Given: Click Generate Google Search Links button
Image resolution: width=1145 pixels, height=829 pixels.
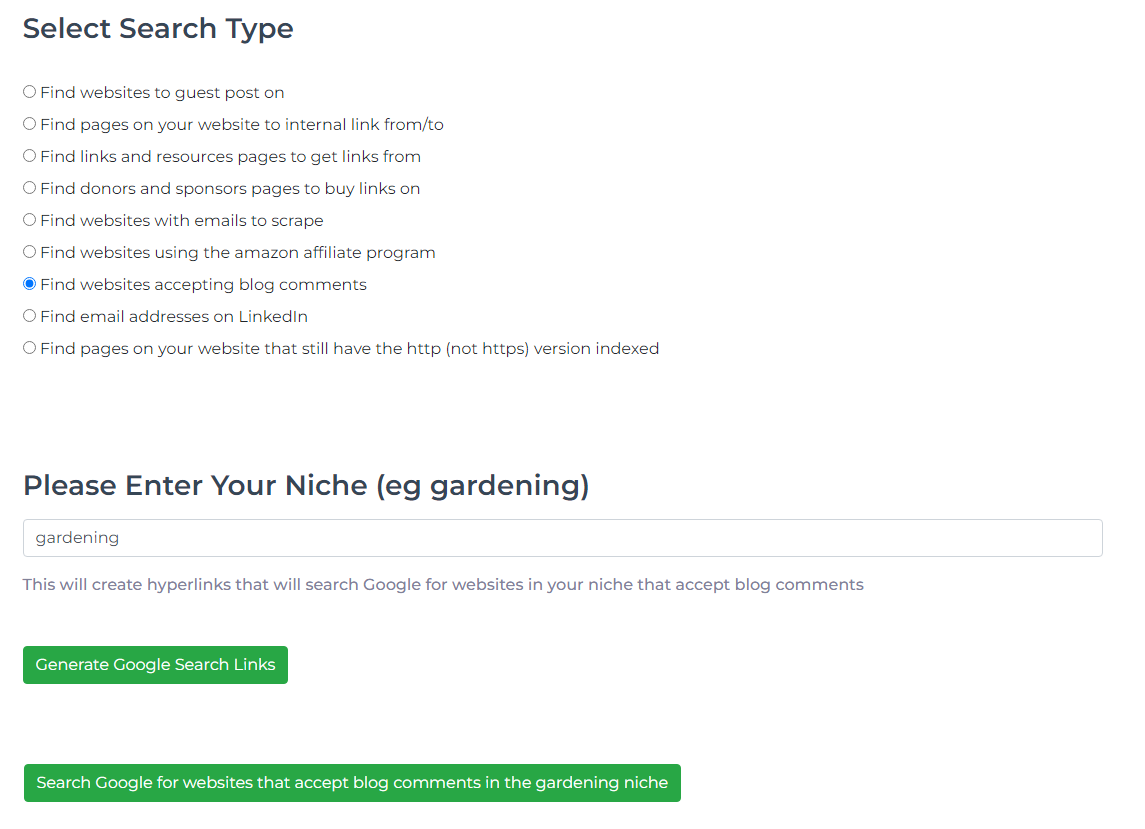Looking at the screenshot, I should coord(156,665).
